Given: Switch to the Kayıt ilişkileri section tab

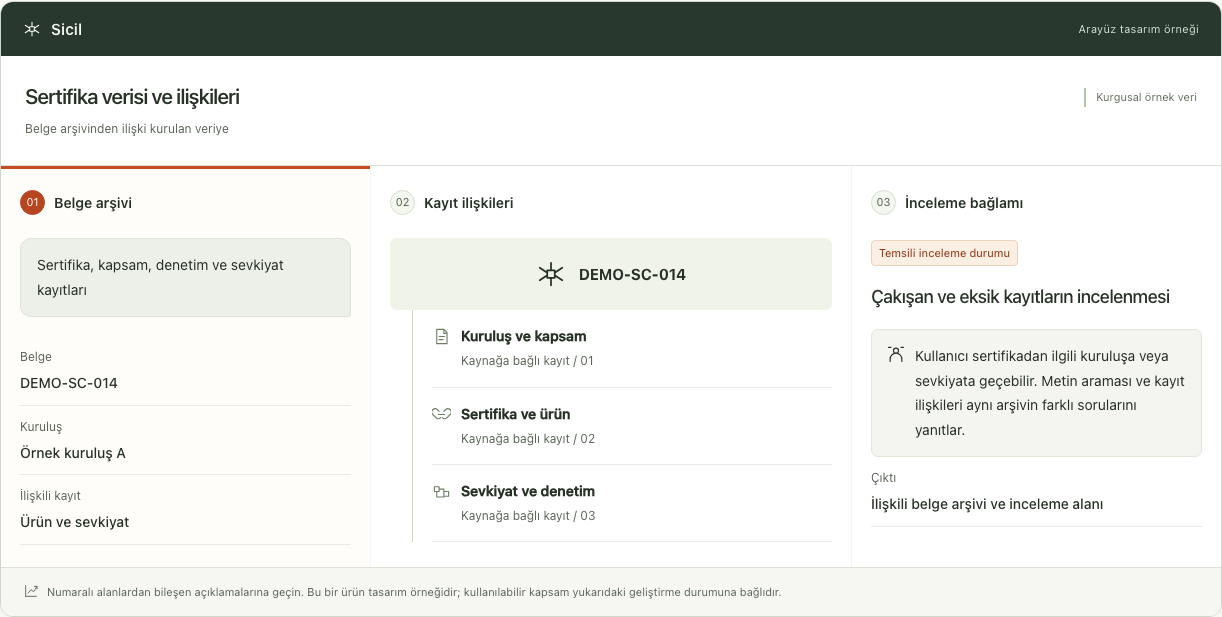Looking at the screenshot, I should 611,202.
